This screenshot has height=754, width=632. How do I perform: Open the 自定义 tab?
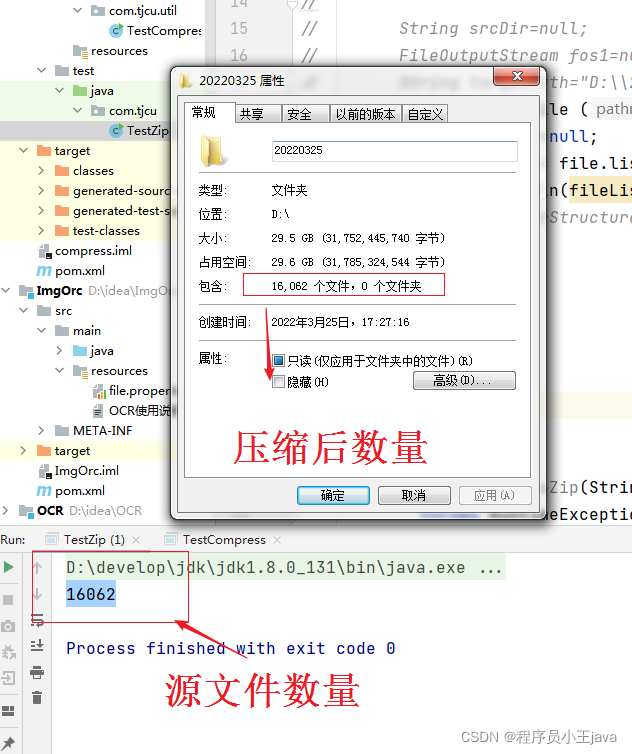click(425, 114)
